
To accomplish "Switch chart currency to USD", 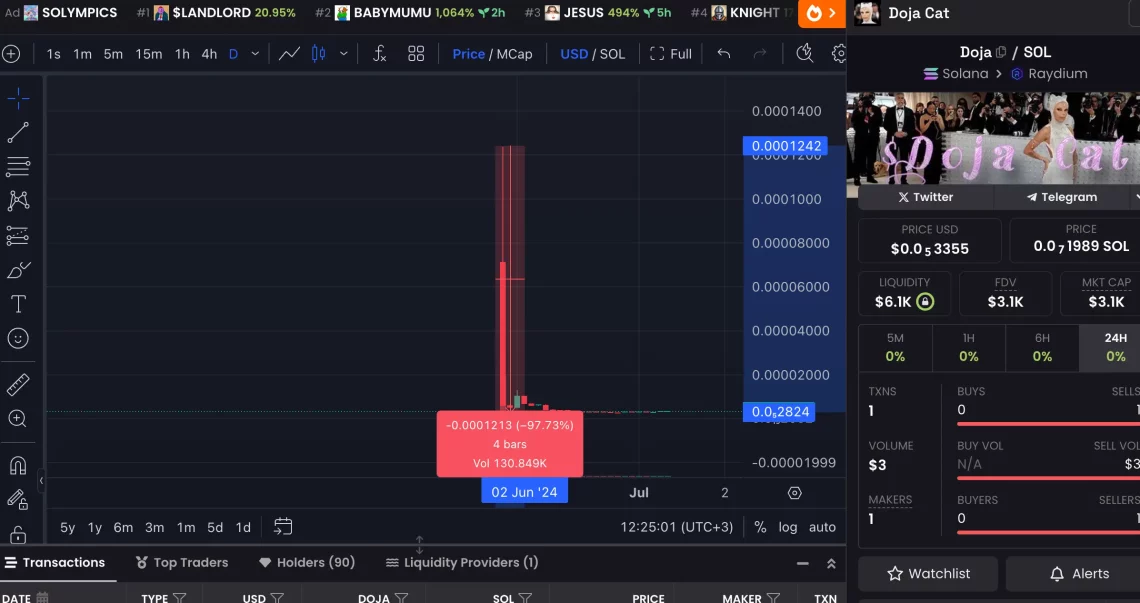I will point(574,54).
